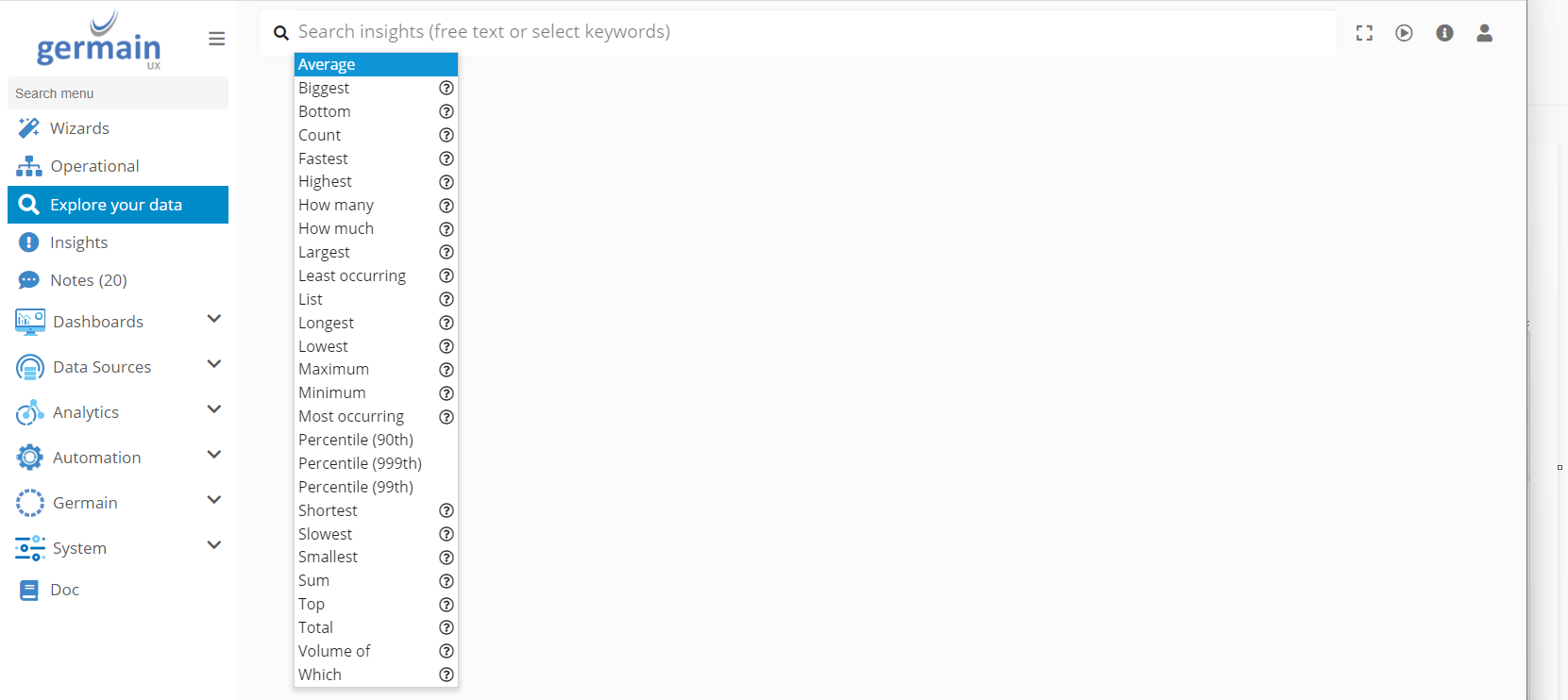Toggle fullscreen mode icon
This screenshot has width=1568, height=700.
click(1364, 33)
